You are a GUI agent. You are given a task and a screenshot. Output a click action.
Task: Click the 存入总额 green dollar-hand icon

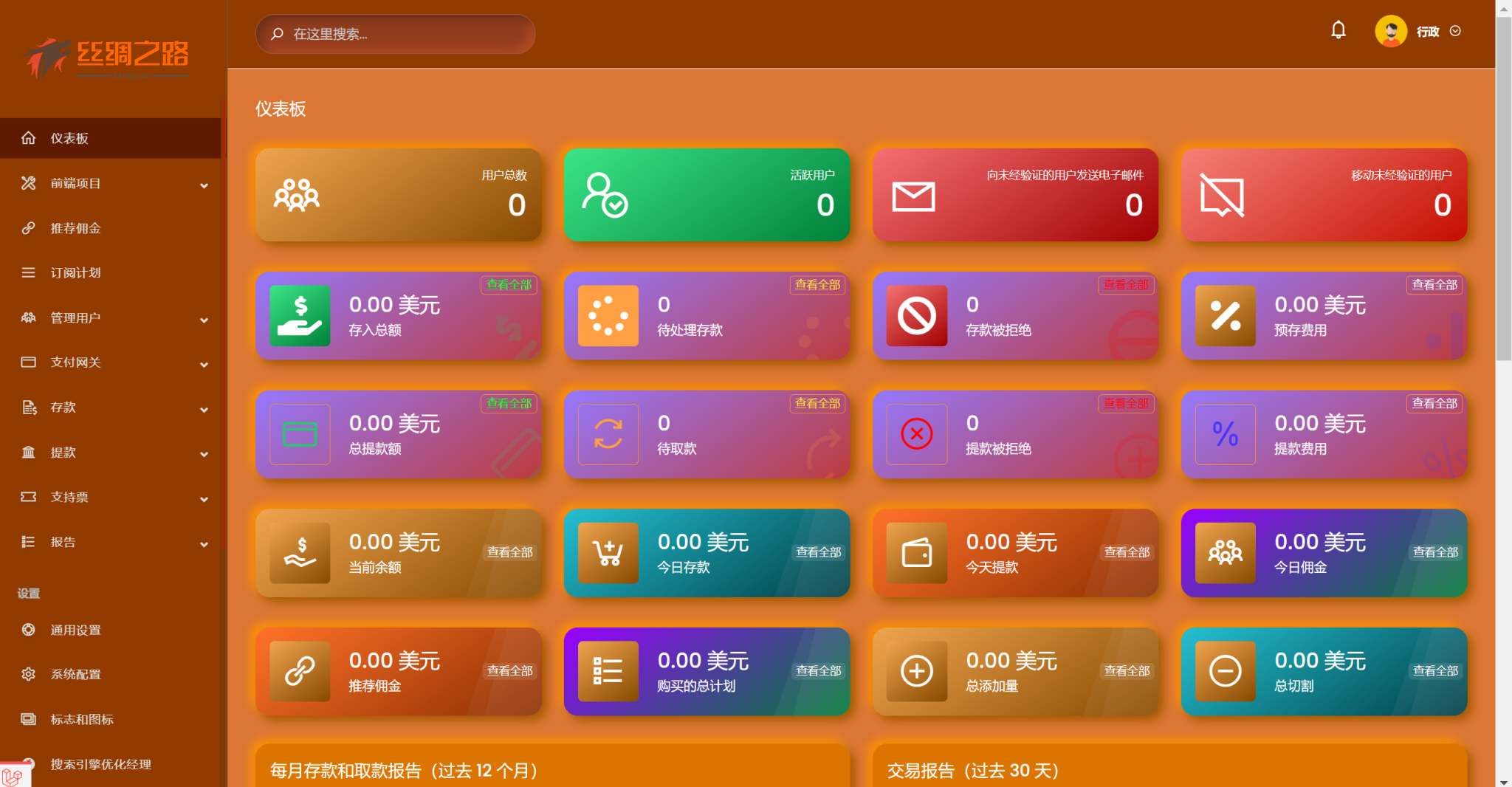(x=300, y=316)
